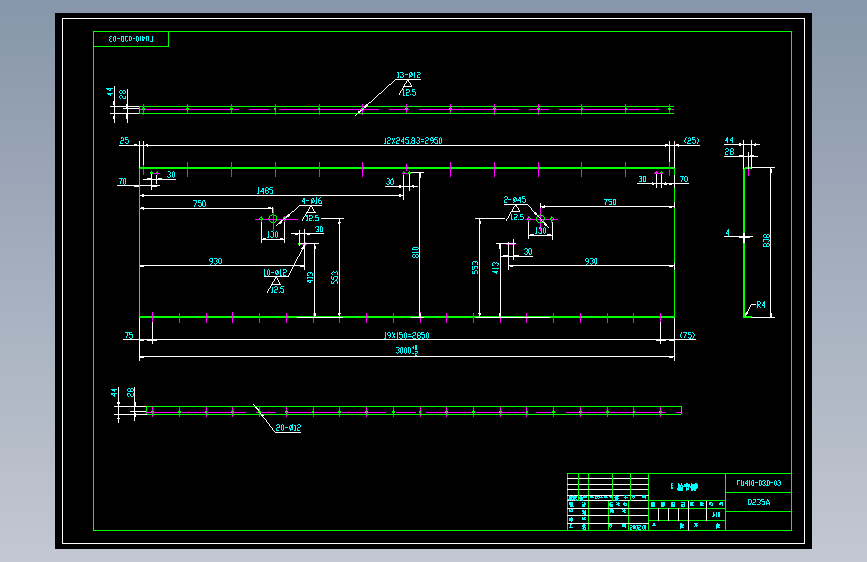Click the '19x150=2850' bottom dimension text

point(406,335)
